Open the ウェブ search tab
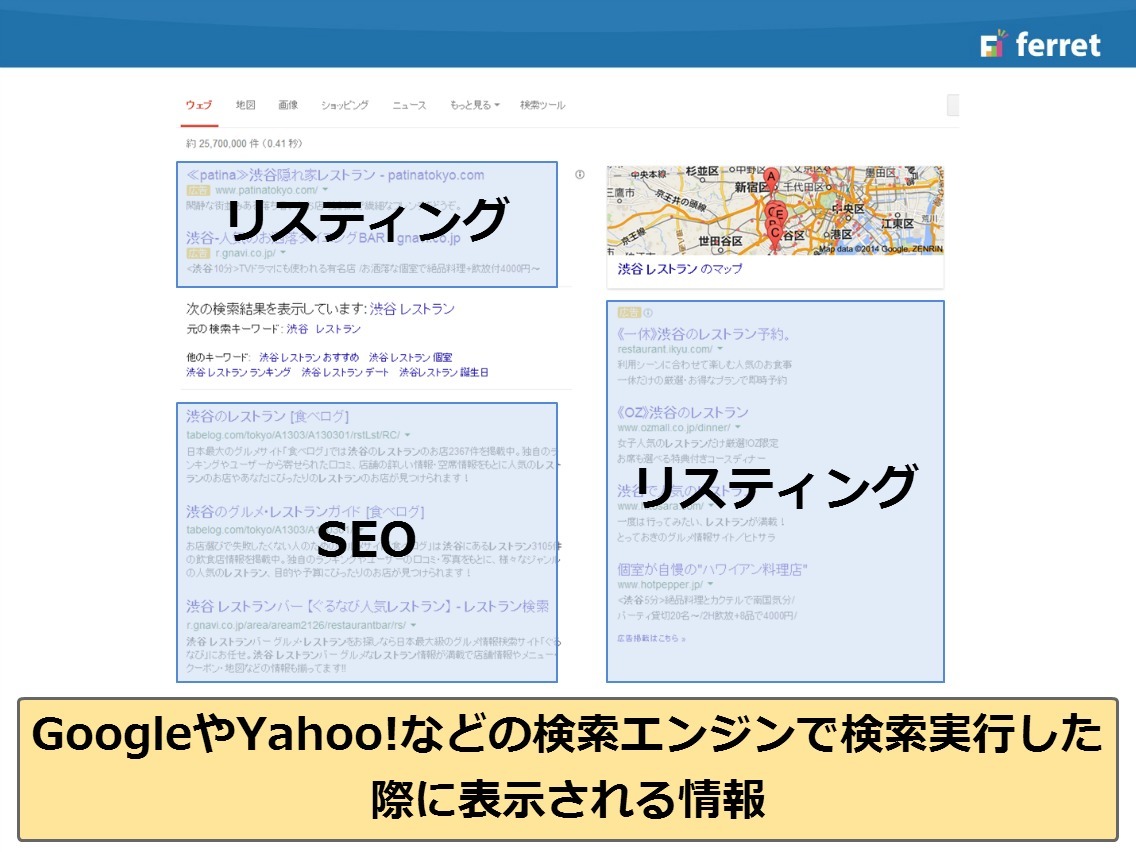The image size is (1136, 852). [199, 105]
